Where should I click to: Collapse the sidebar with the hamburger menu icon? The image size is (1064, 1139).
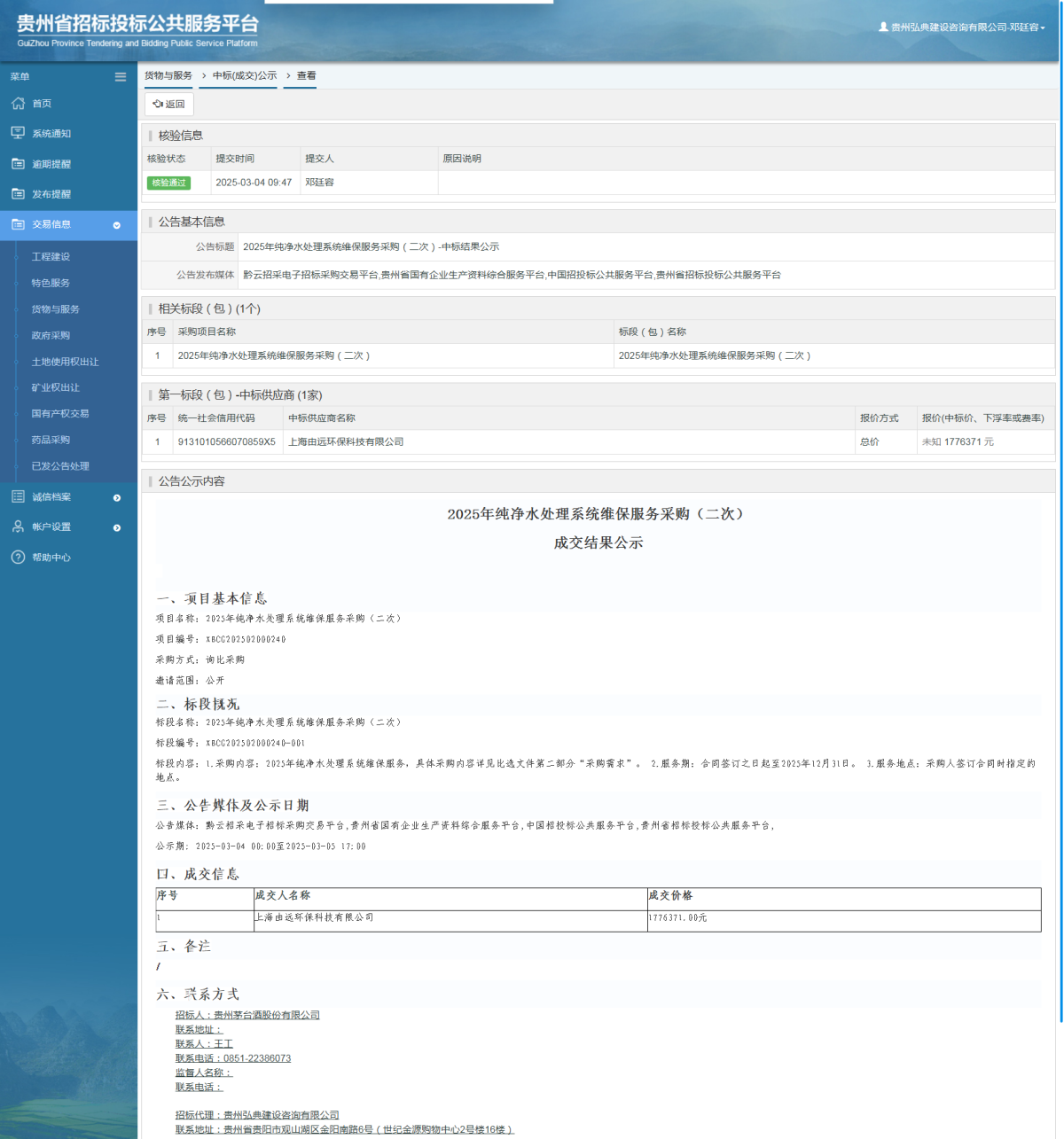pyautogui.click(x=121, y=77)
